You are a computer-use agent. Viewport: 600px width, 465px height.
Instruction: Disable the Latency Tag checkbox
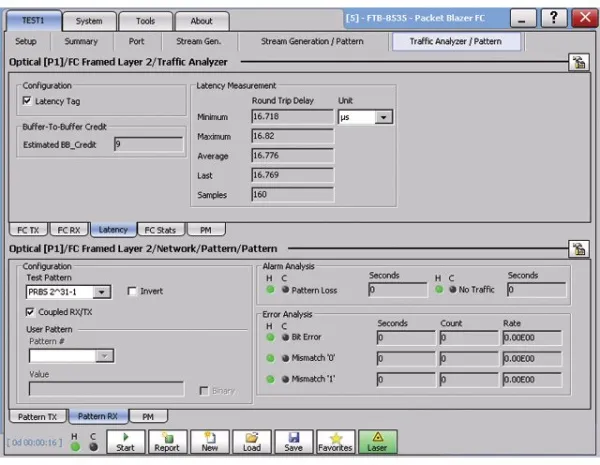point(27,101)
